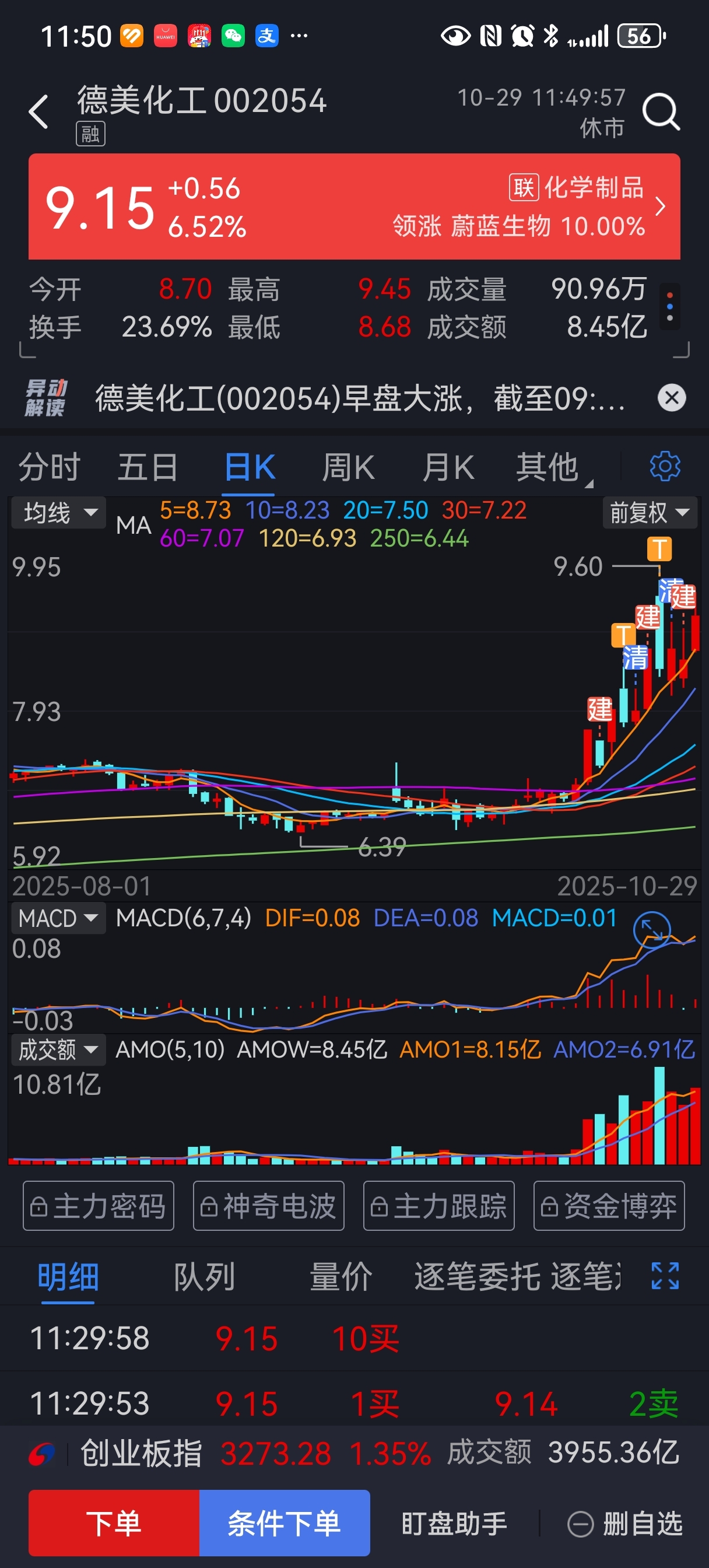Tap stock title 德美化工 002054
709x1568 pixels.
(x=201, y=100)
